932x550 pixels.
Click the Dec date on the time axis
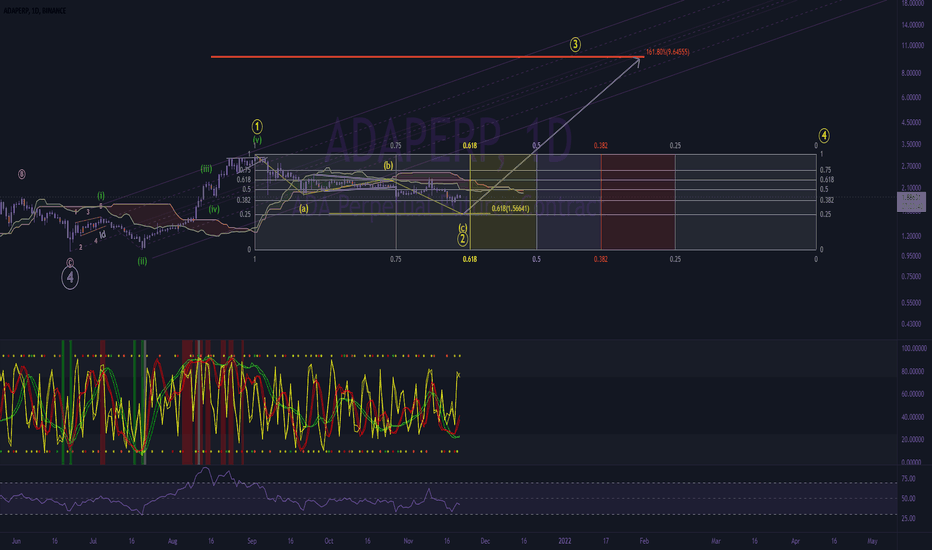pyautogui.click(x=485, y=541)
